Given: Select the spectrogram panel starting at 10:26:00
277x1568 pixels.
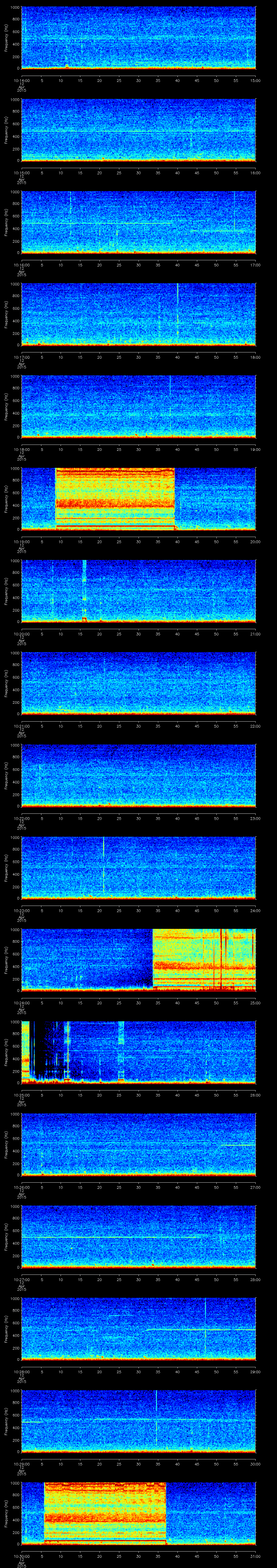Looking at the screenshot, I should [138, 1144].
